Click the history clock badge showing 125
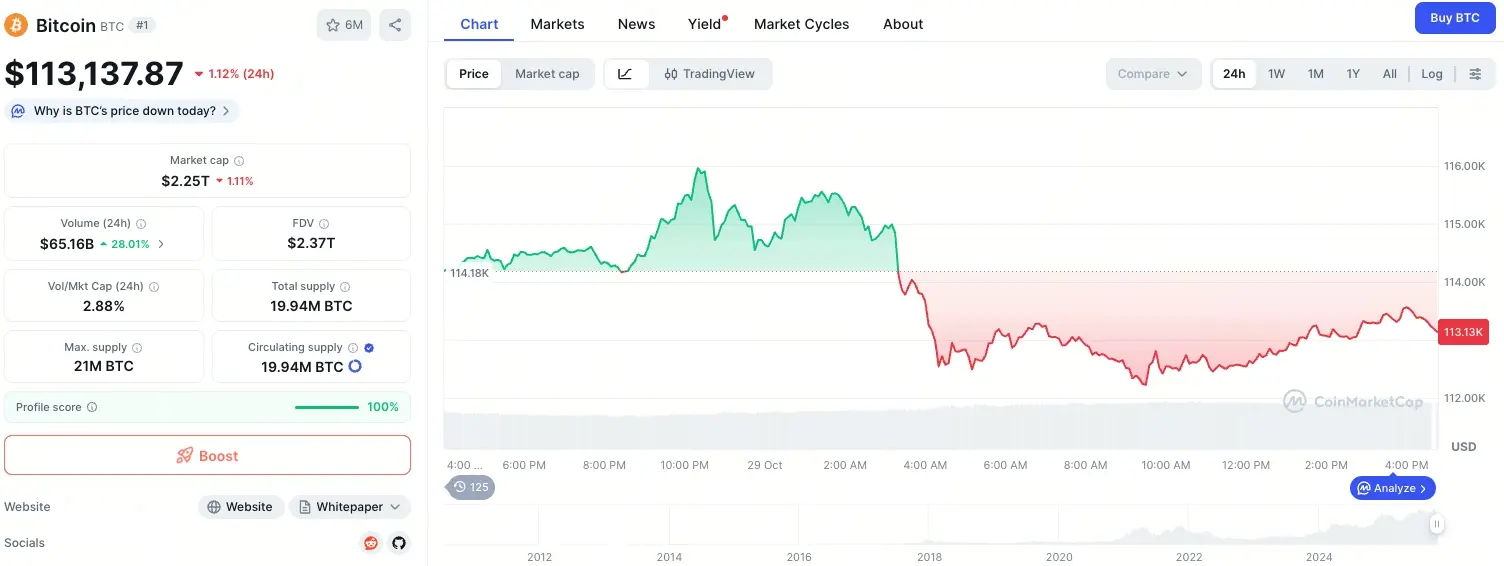This screenshot has height=566, width=1504. click(471, 487)
